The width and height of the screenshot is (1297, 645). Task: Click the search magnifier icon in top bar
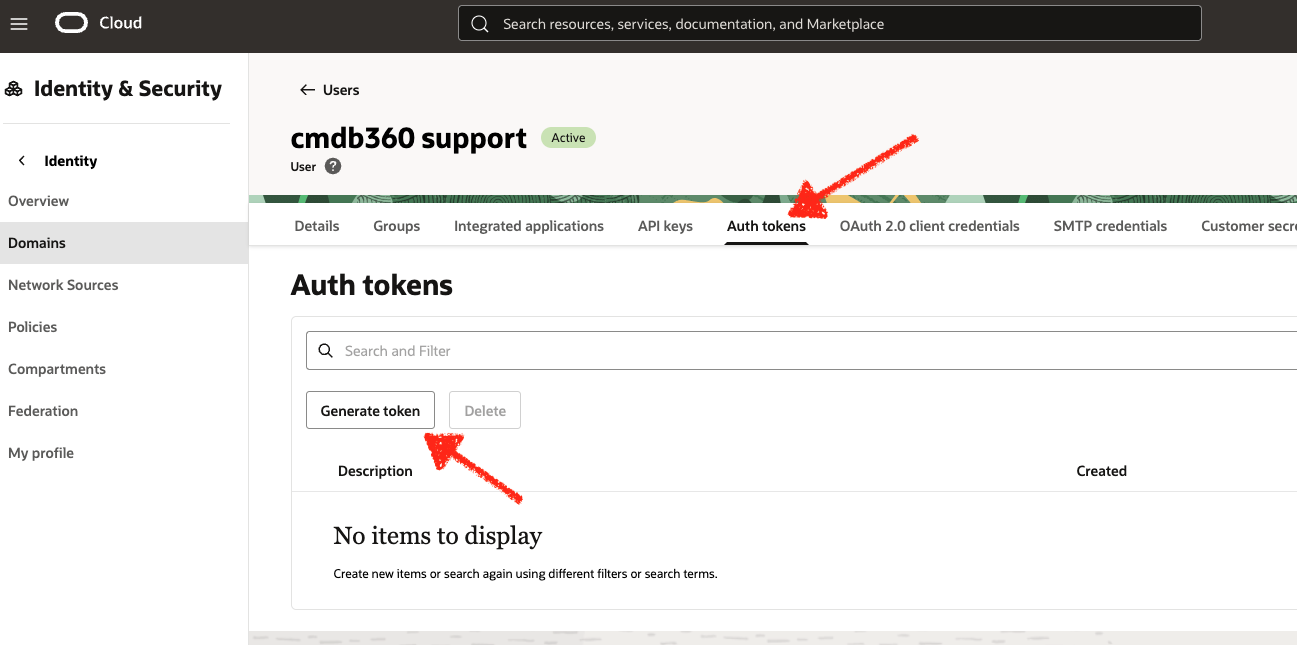pos(480,24)
